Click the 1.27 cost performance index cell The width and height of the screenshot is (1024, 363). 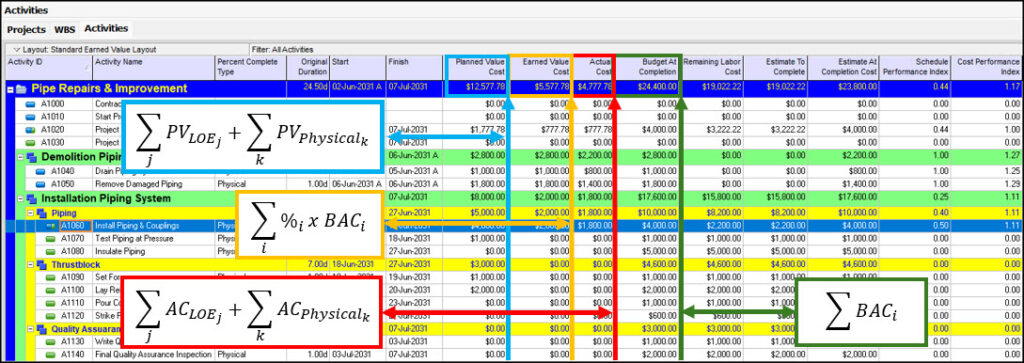coord(1012,157)
